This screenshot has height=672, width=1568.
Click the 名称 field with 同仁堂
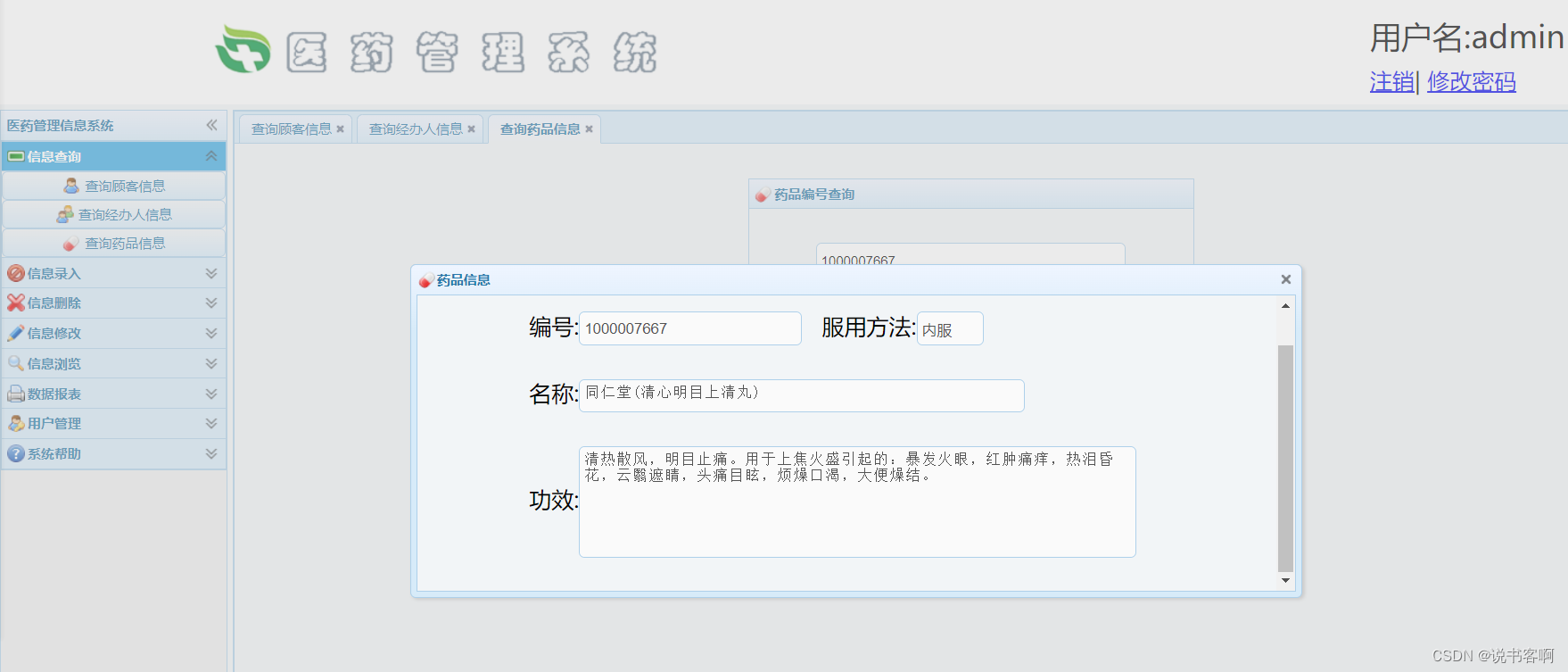[802, 395]
